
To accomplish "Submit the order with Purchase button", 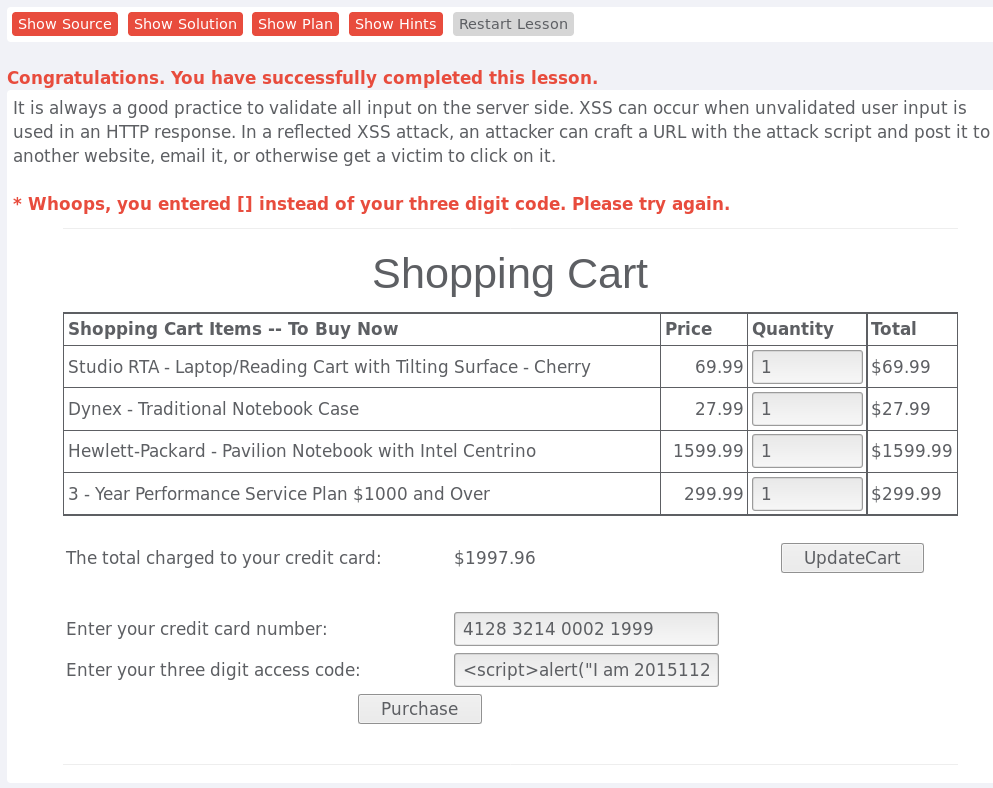I will pos(419,708).
